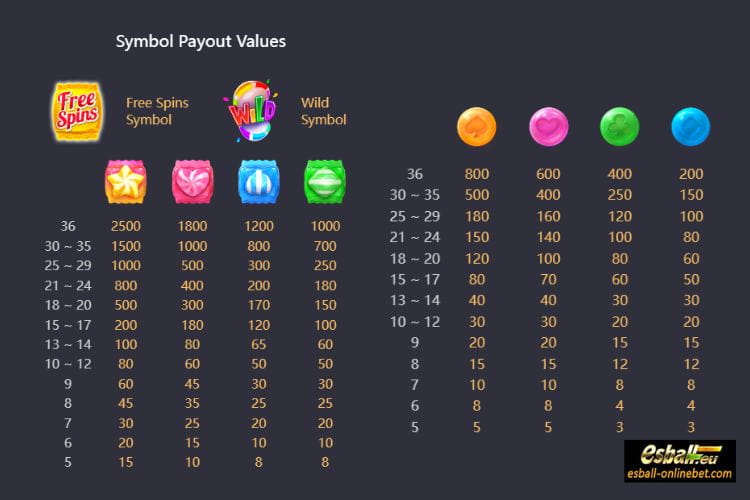This screenshot has height=500, width=750.
Task: Click the Symbol Payout Values heading
Action: pyautogui.click(x=201, y=42)
